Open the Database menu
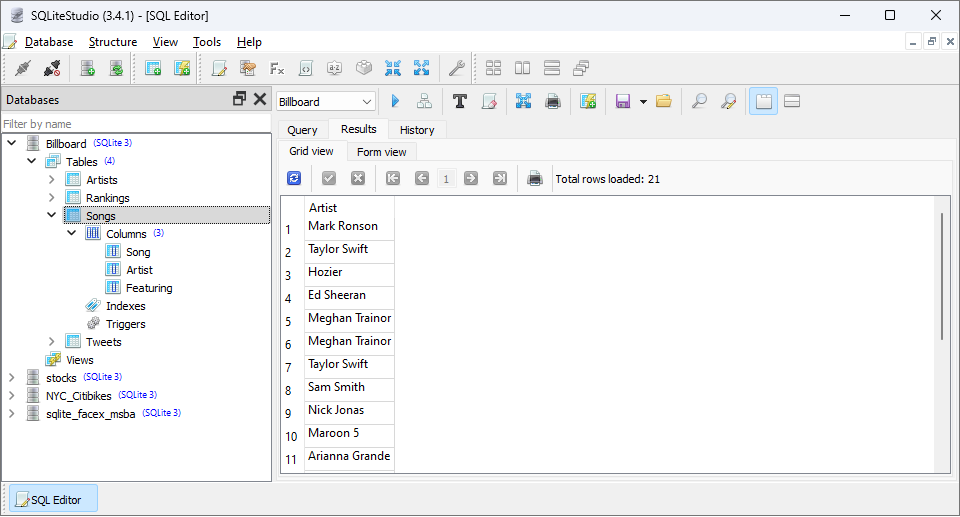Screen dimensions: 960x517 (x=49, y=42)
